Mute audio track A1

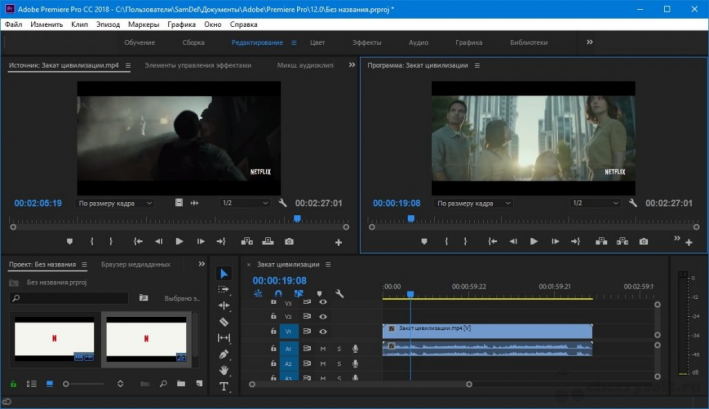(323, 348)
